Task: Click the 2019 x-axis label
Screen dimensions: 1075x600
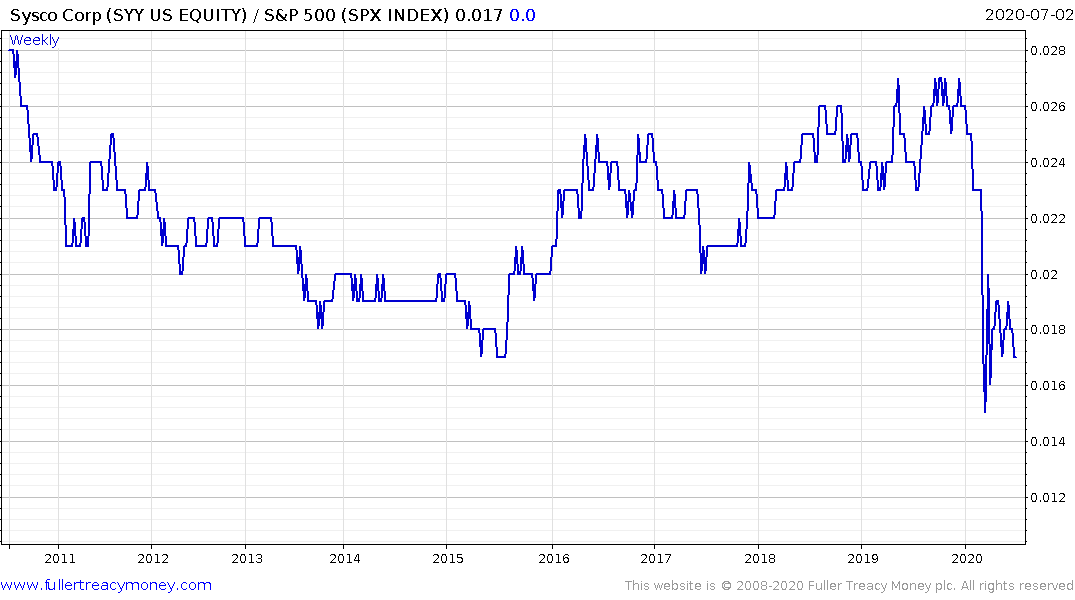Action: pos(863,558)
